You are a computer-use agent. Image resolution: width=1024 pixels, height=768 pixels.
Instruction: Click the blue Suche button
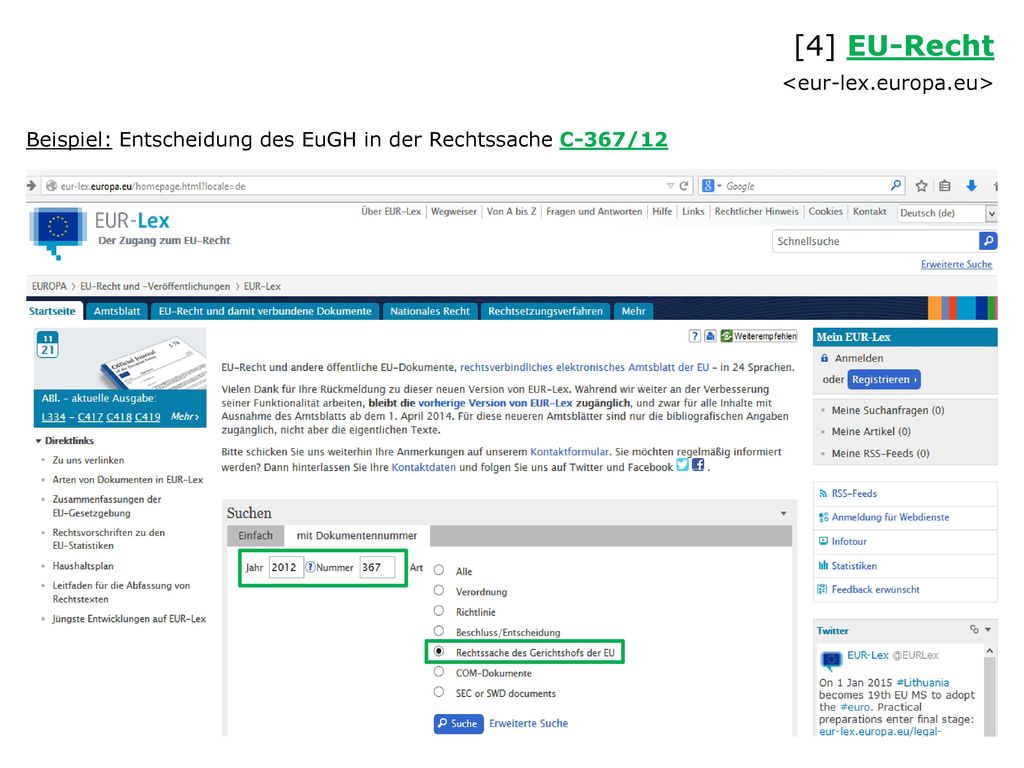point(458,724)
